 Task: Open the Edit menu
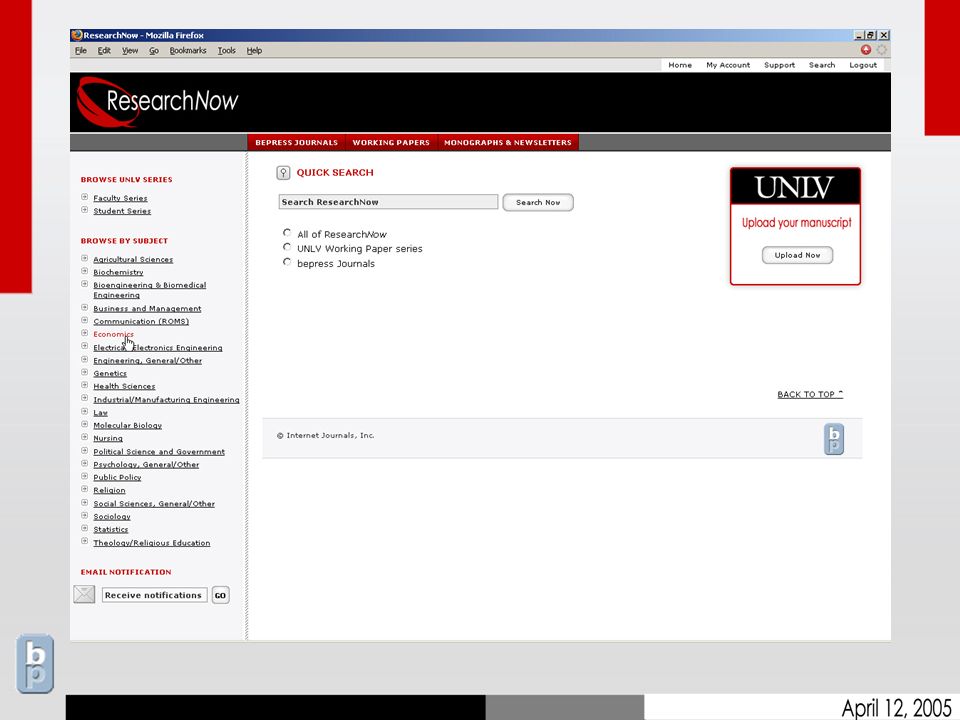pyautogui.click(x=104, y=51)
